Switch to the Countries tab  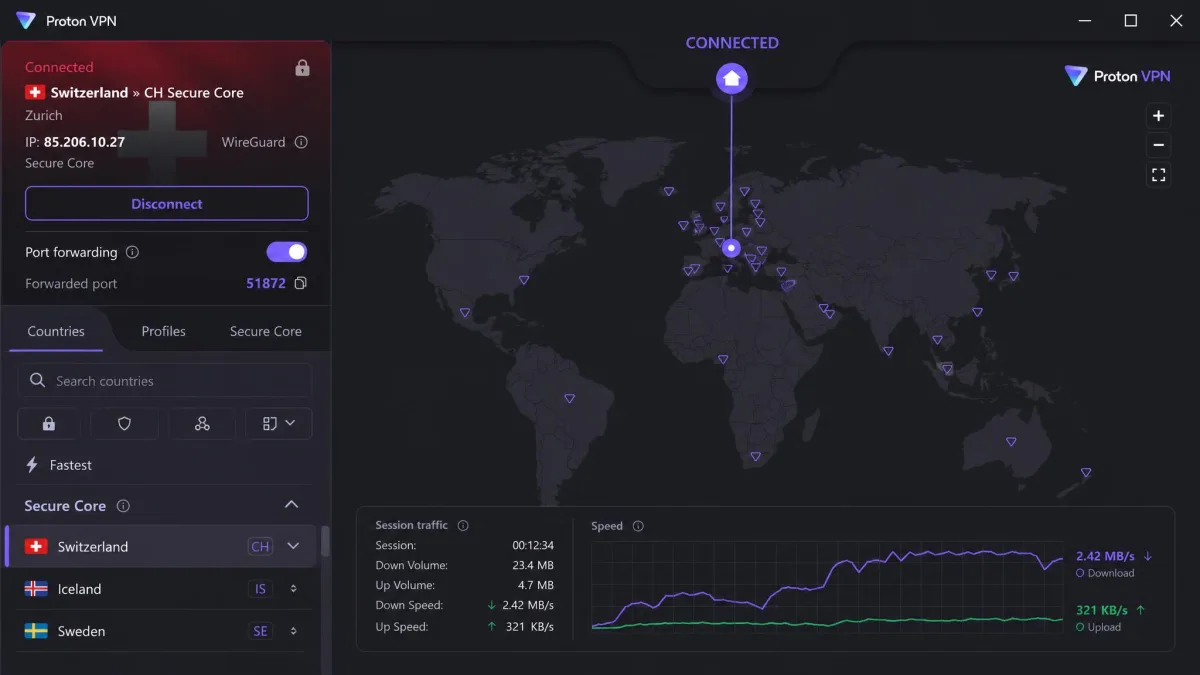[56, 331]
